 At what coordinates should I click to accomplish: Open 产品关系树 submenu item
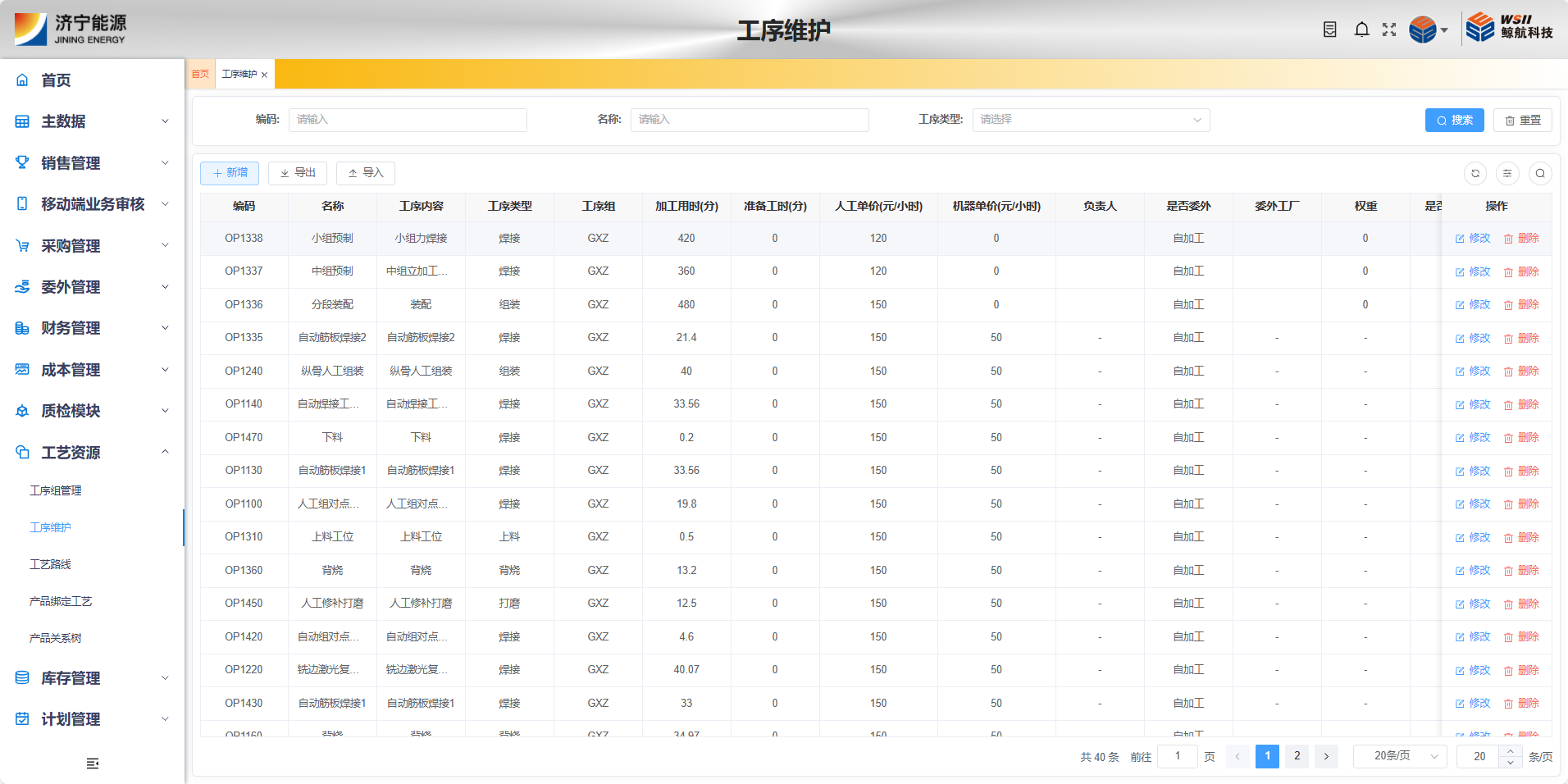coord(56,638)
